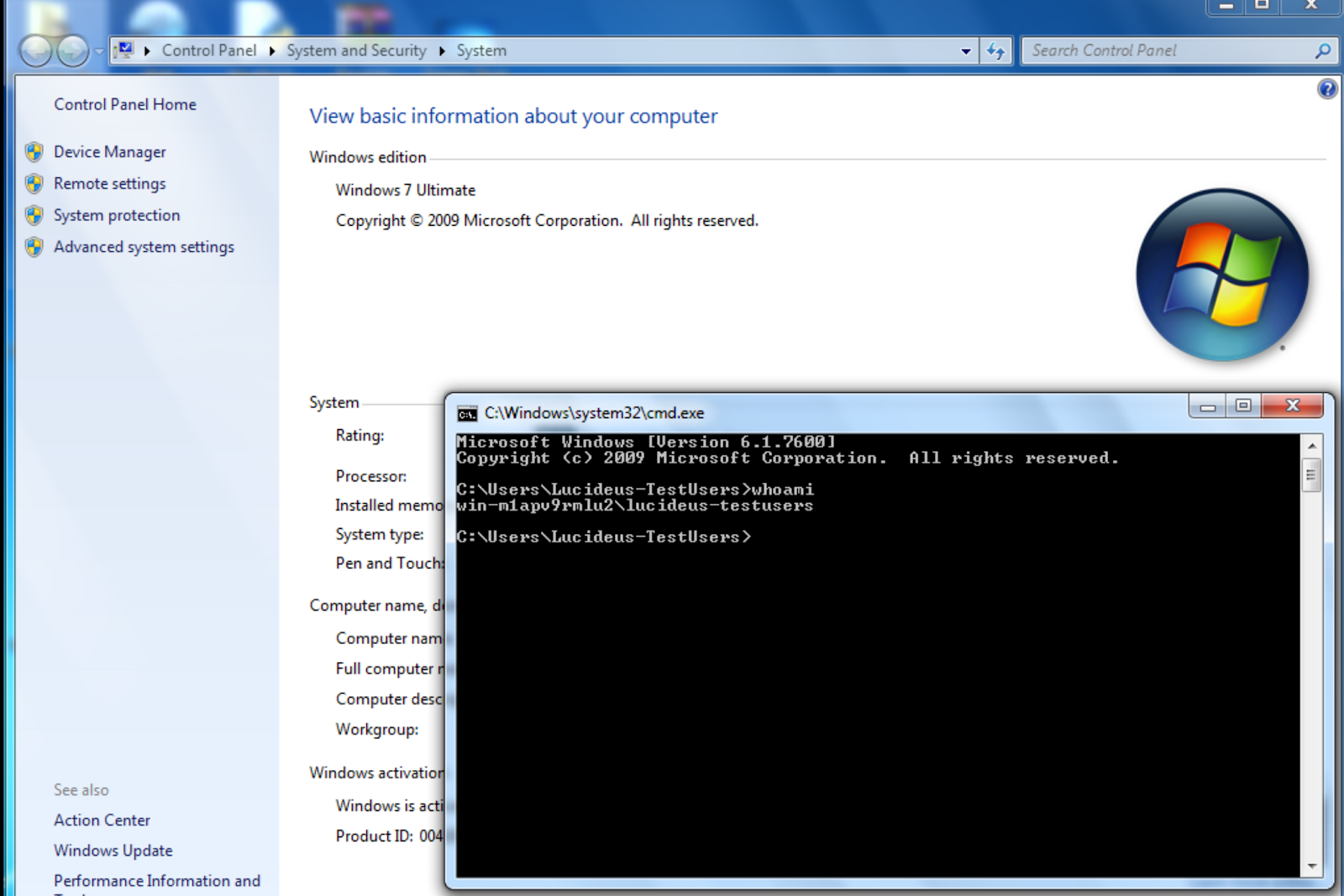Click the refresh button beside address bar
Image resolution: width=1344 pixels, height=896 pixels.
[996, 51]
